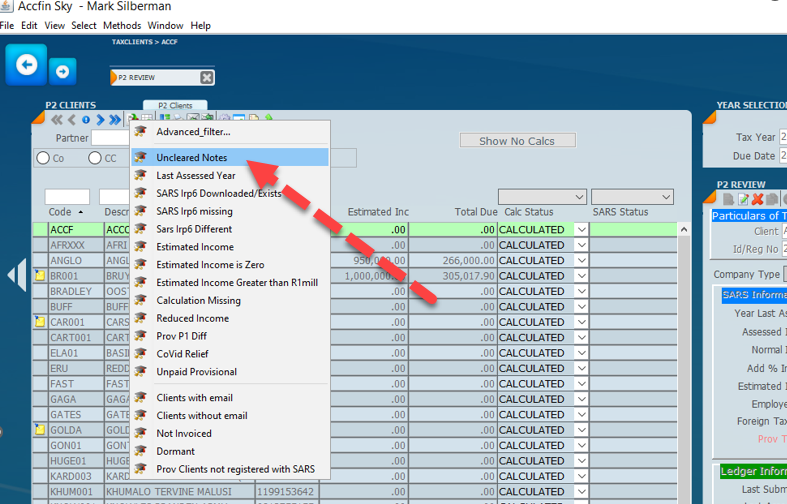Click the yellow note icon beside BR001

click(40, 275)
